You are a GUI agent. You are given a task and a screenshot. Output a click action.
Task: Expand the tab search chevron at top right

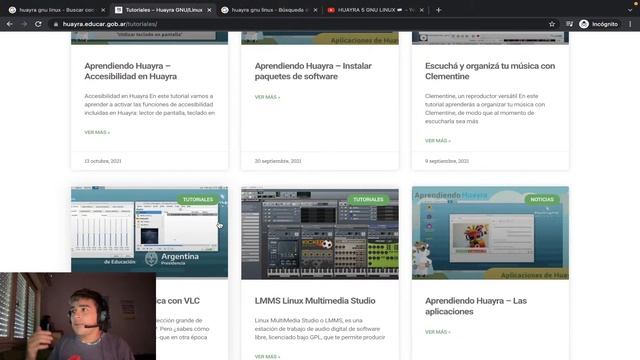[x=630, y=10]
